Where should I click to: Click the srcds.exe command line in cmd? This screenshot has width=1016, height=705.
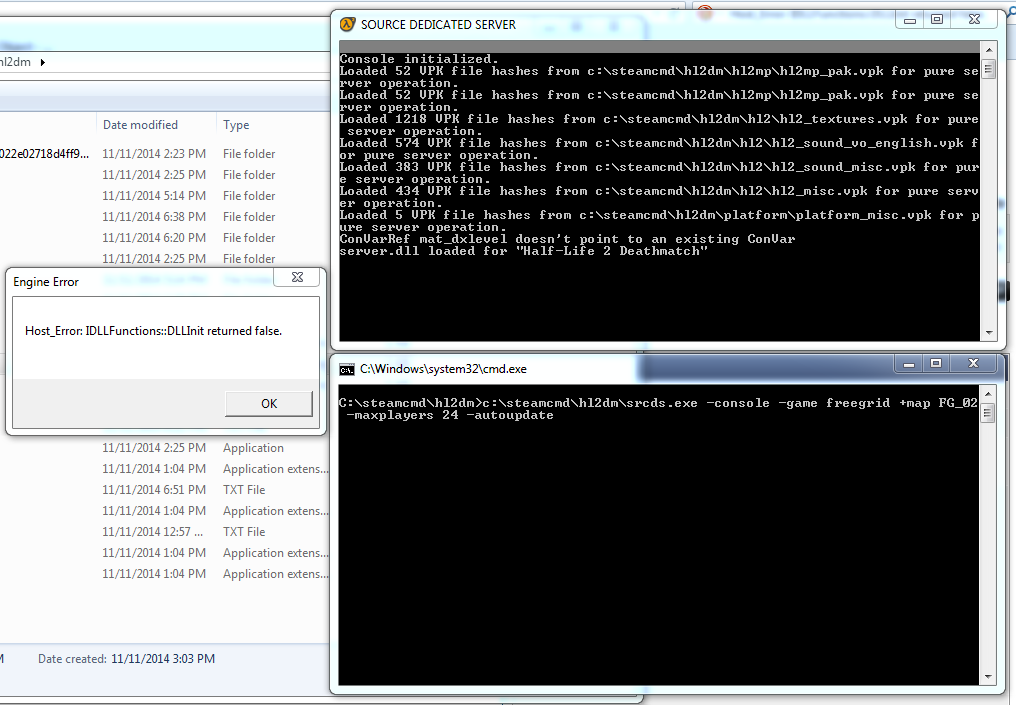(658, 409)
